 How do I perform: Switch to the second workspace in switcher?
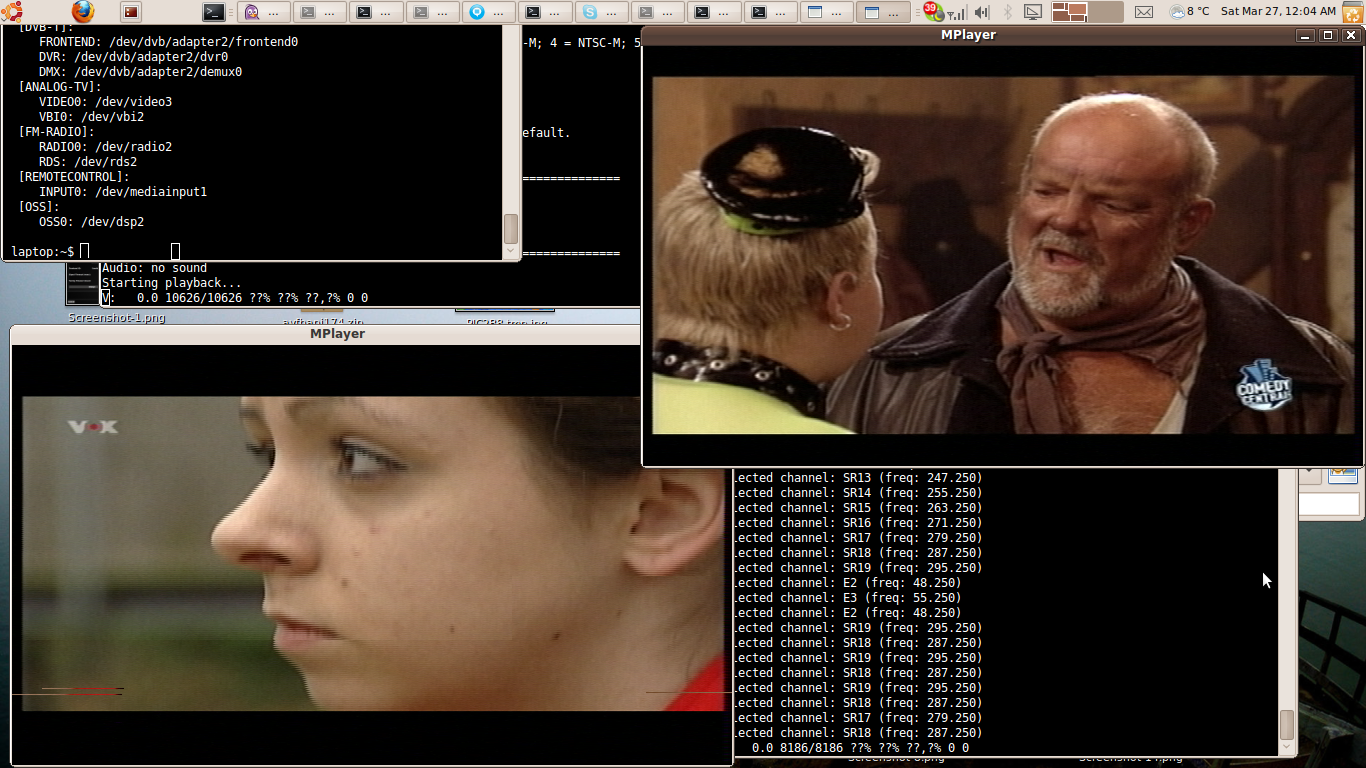tap(1106, 12)
